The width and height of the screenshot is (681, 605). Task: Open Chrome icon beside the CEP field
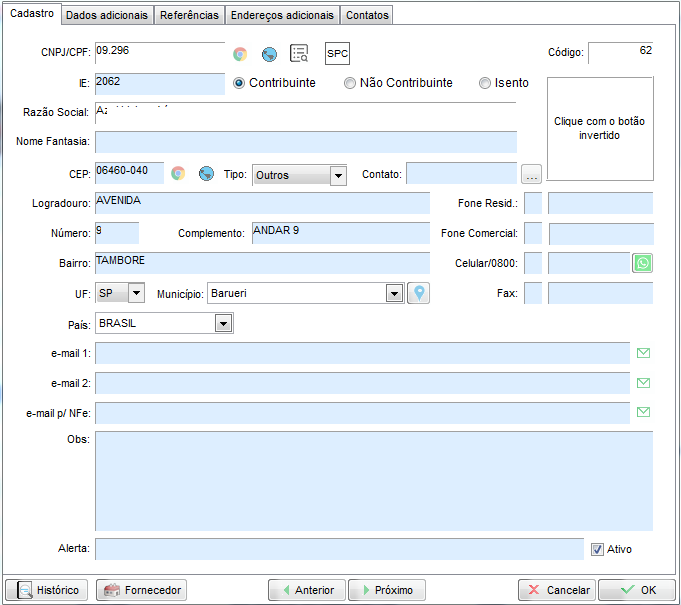pyautogui.click(x=178, y=173)
